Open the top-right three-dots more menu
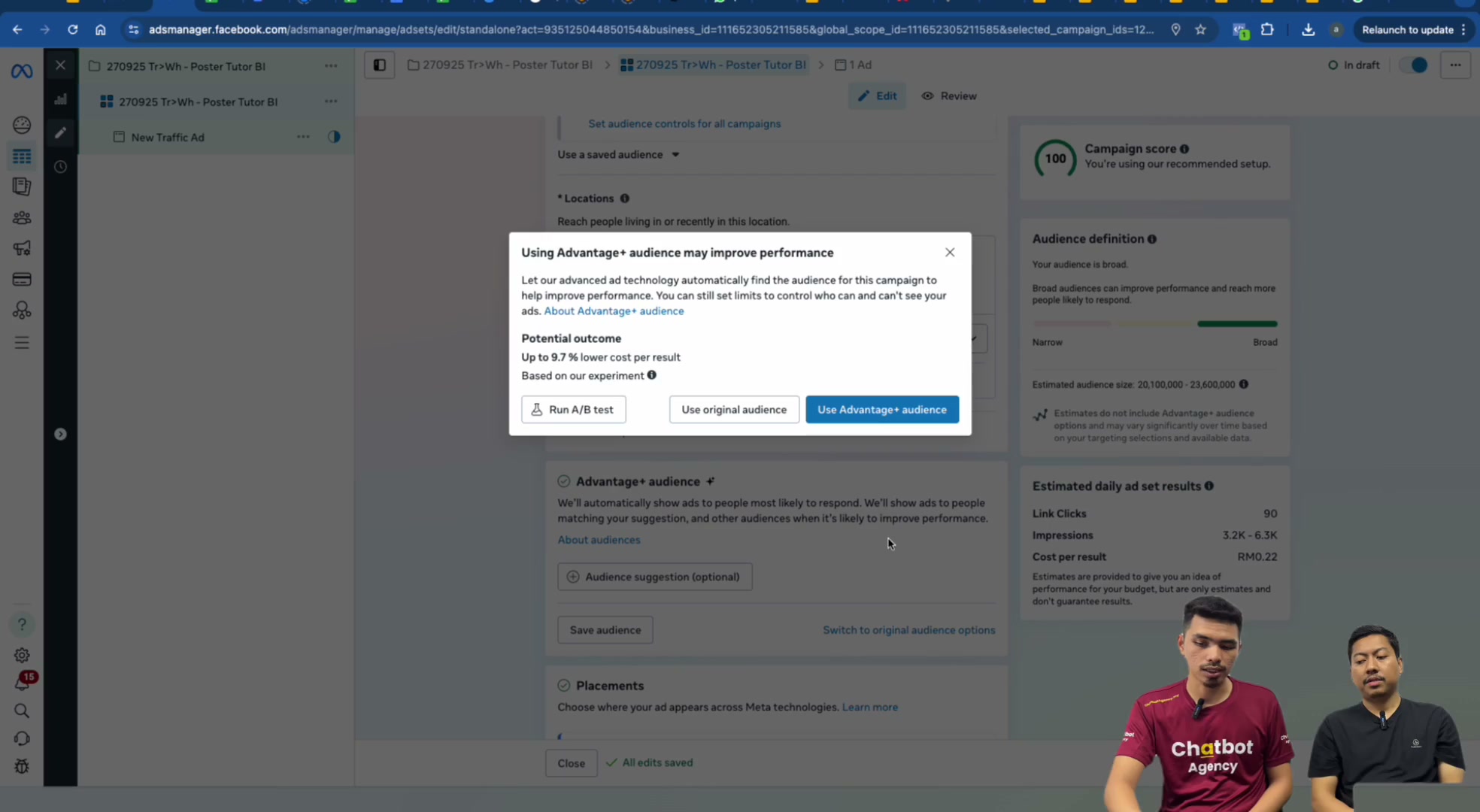This screenshot has width=1480, height=812. click(1455, 65)
